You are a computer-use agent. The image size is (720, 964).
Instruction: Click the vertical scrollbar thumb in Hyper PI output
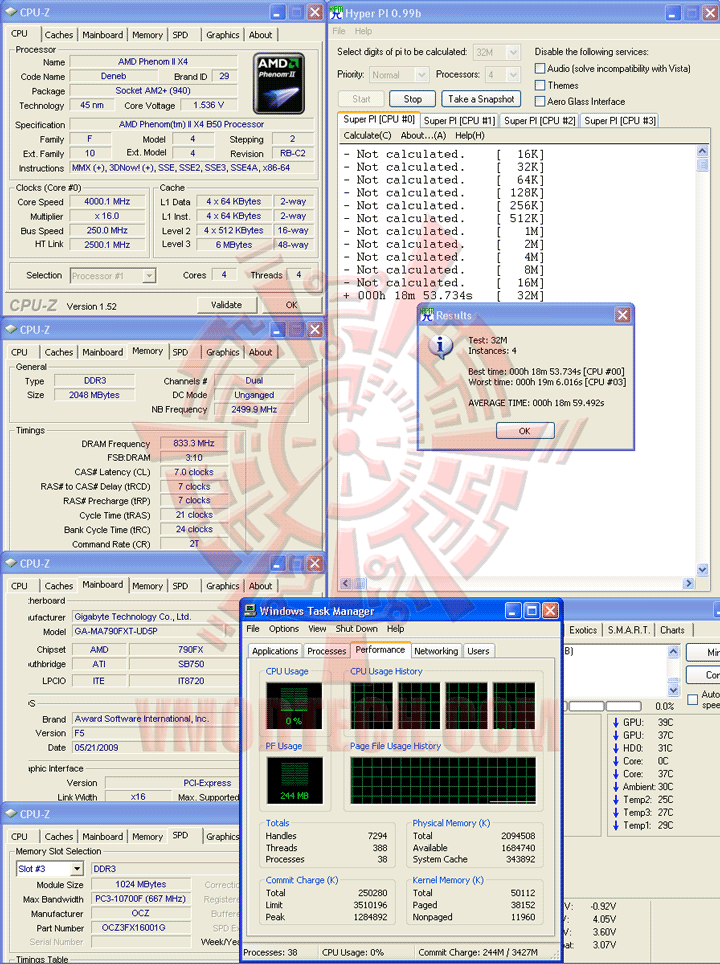[x=703, y=165]
